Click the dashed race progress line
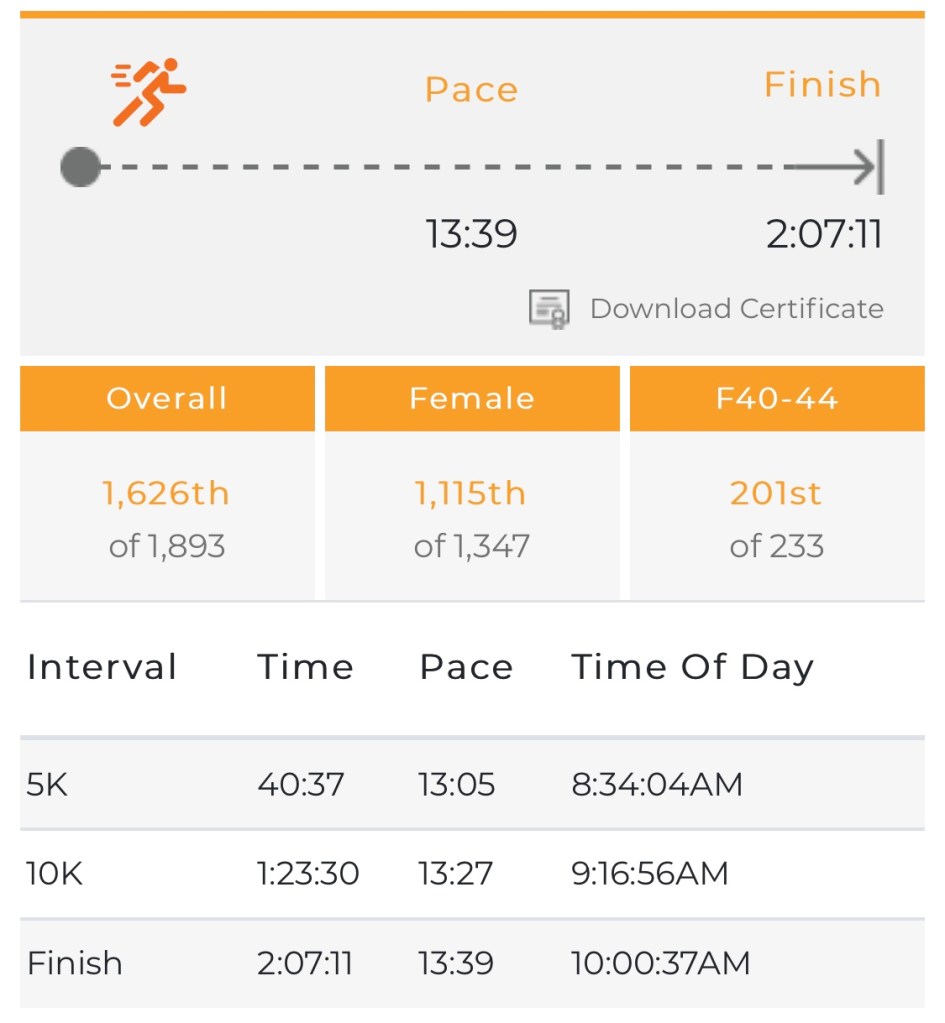The height and width of the screenshot is (1023, 945). [440, 167]
